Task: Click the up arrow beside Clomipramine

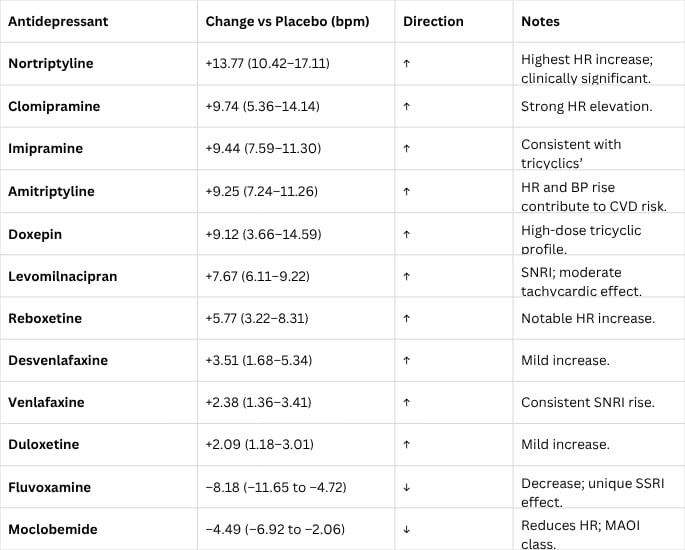Action: click(x=407, y=106)
